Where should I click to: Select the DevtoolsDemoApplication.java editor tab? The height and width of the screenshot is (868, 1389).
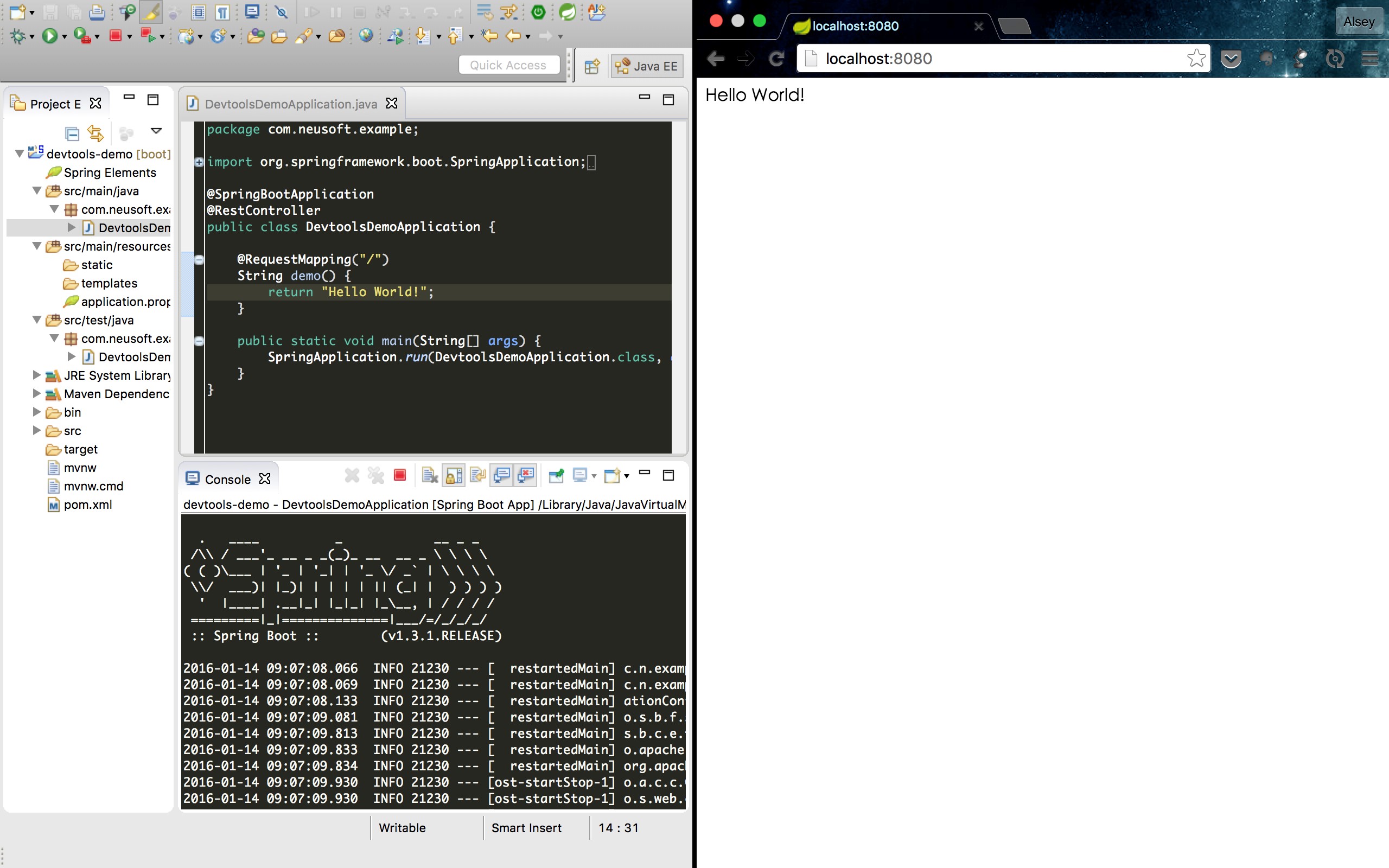(291, 104)
